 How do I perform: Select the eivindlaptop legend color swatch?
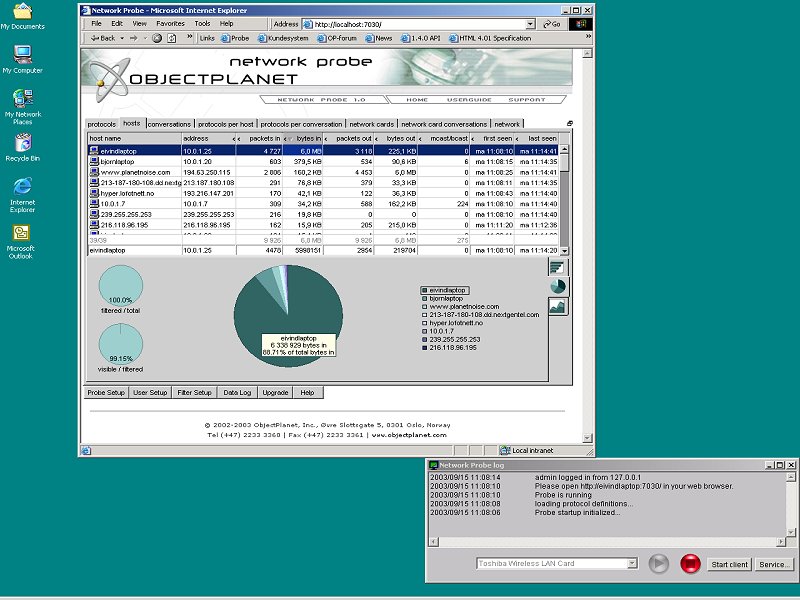tap(424, 290)
